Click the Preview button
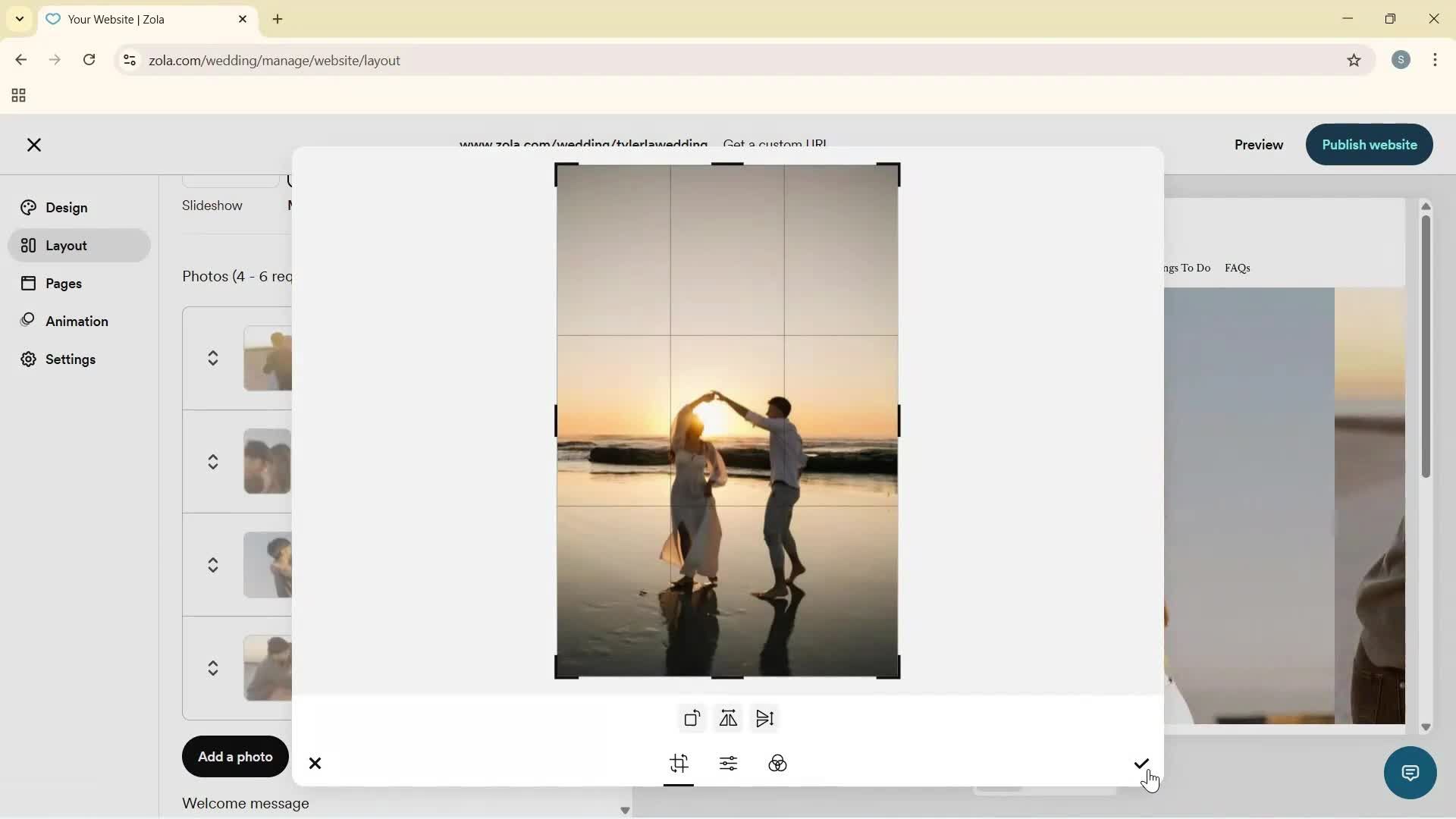 (1259, 145)
